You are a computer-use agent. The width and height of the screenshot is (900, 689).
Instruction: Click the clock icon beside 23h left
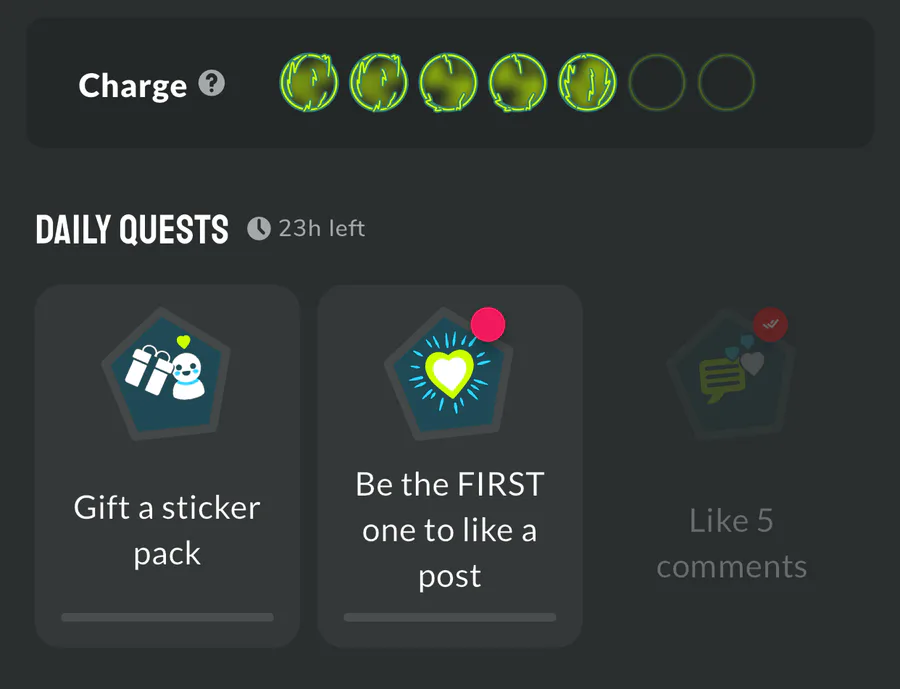(x=259, y=229)
